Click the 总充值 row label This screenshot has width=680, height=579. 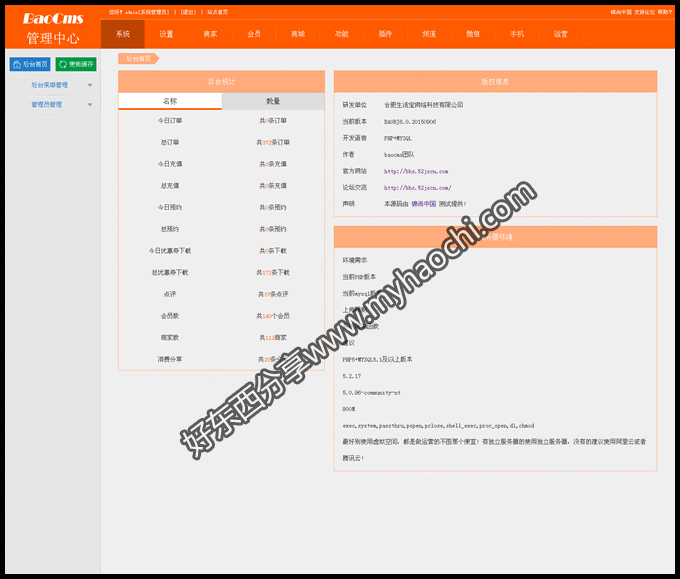point(170,186)
